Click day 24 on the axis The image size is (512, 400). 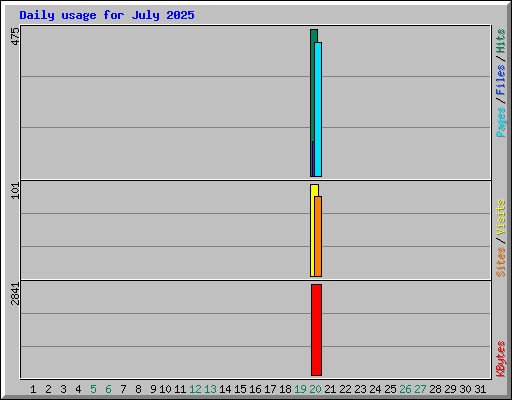pos(375,389)
